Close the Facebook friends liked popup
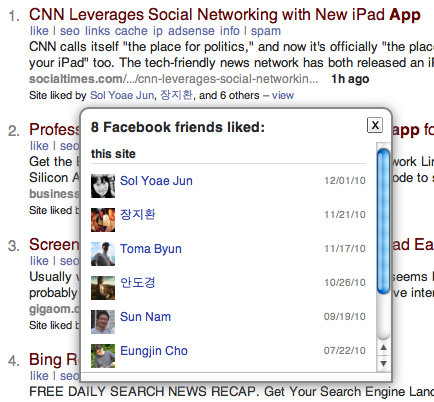The width and height of the screenshot is (434, 402). [x=375, y=125]
